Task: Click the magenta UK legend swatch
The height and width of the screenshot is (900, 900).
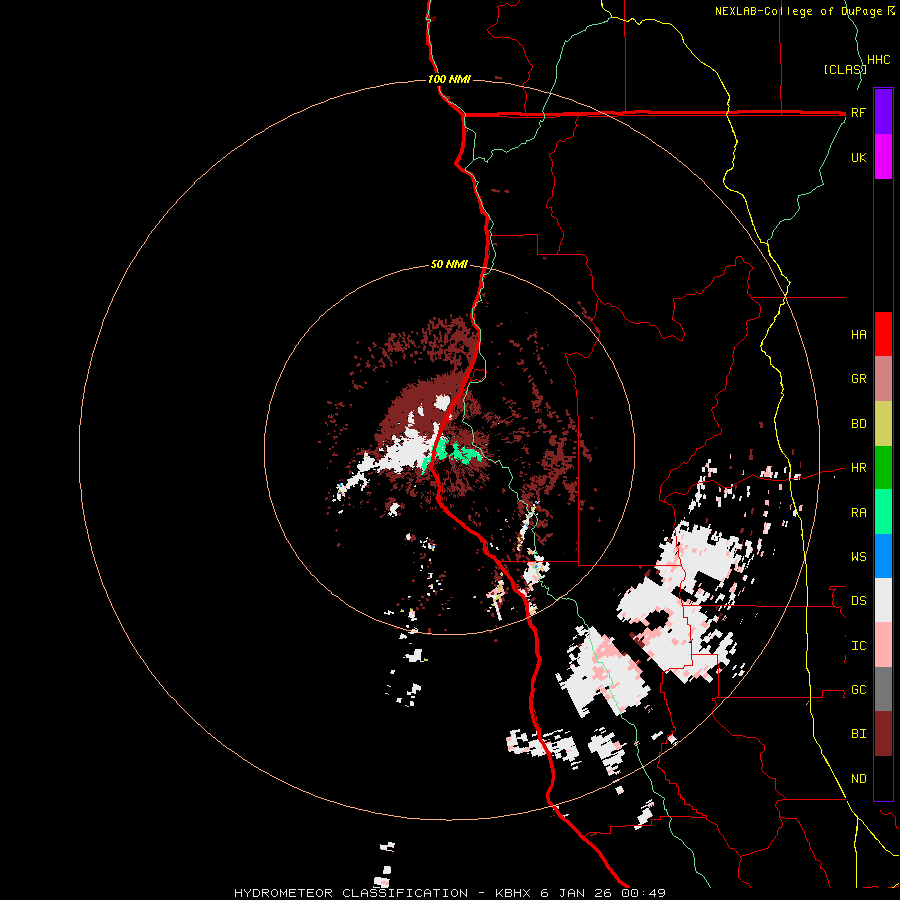Action: pos(883,157)
